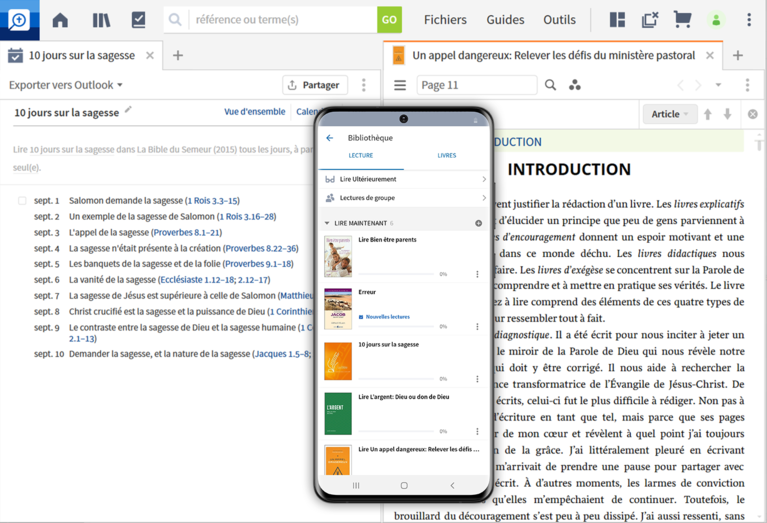Open the Article navigation dropdown

tap(669, 114)
